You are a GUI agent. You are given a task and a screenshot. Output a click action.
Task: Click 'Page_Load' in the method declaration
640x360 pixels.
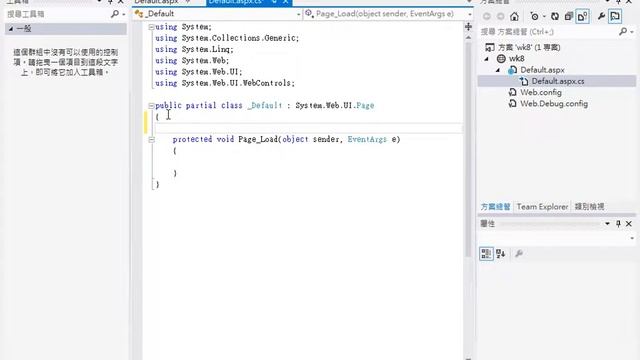coord(258,140)
